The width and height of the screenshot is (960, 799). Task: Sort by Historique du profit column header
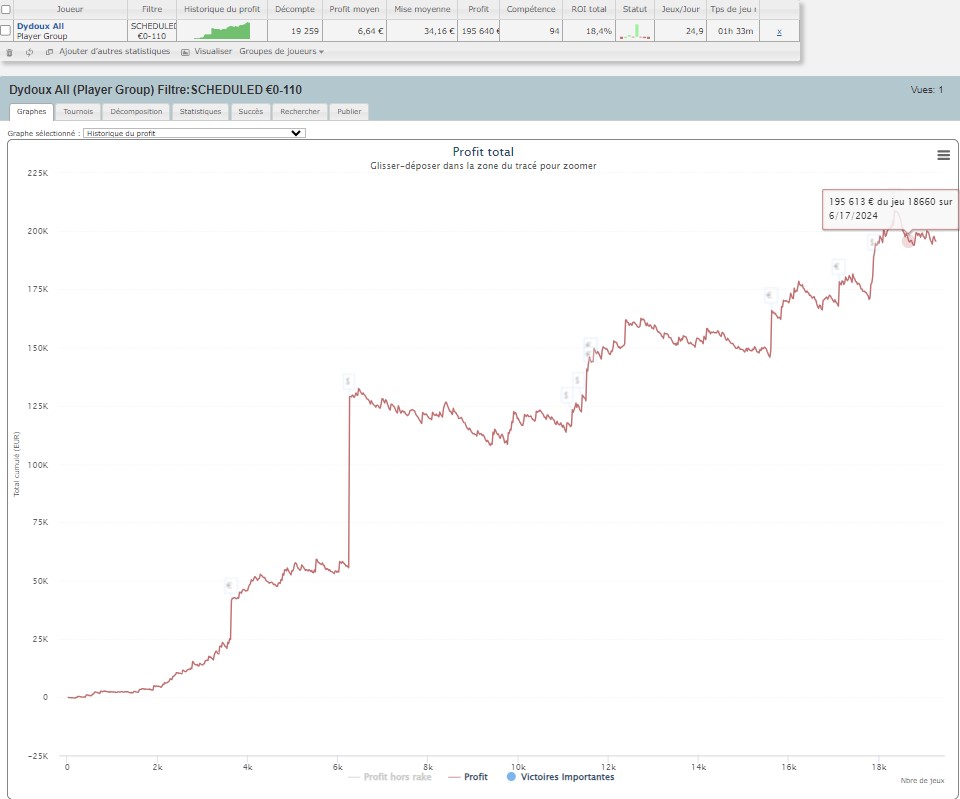pyautogui.click(x=222, y=9)
